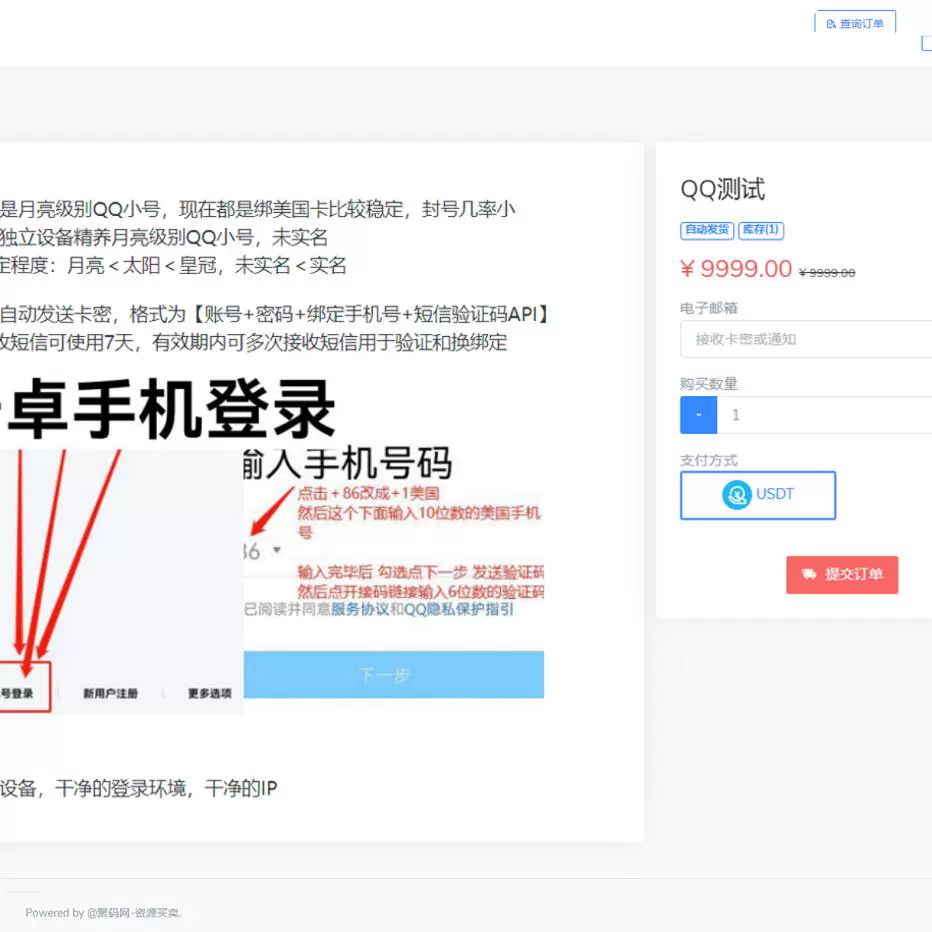The height and width of the screenshot is (932, 932).
Task: Select USDT as the payment method
Action: (757, 495)
